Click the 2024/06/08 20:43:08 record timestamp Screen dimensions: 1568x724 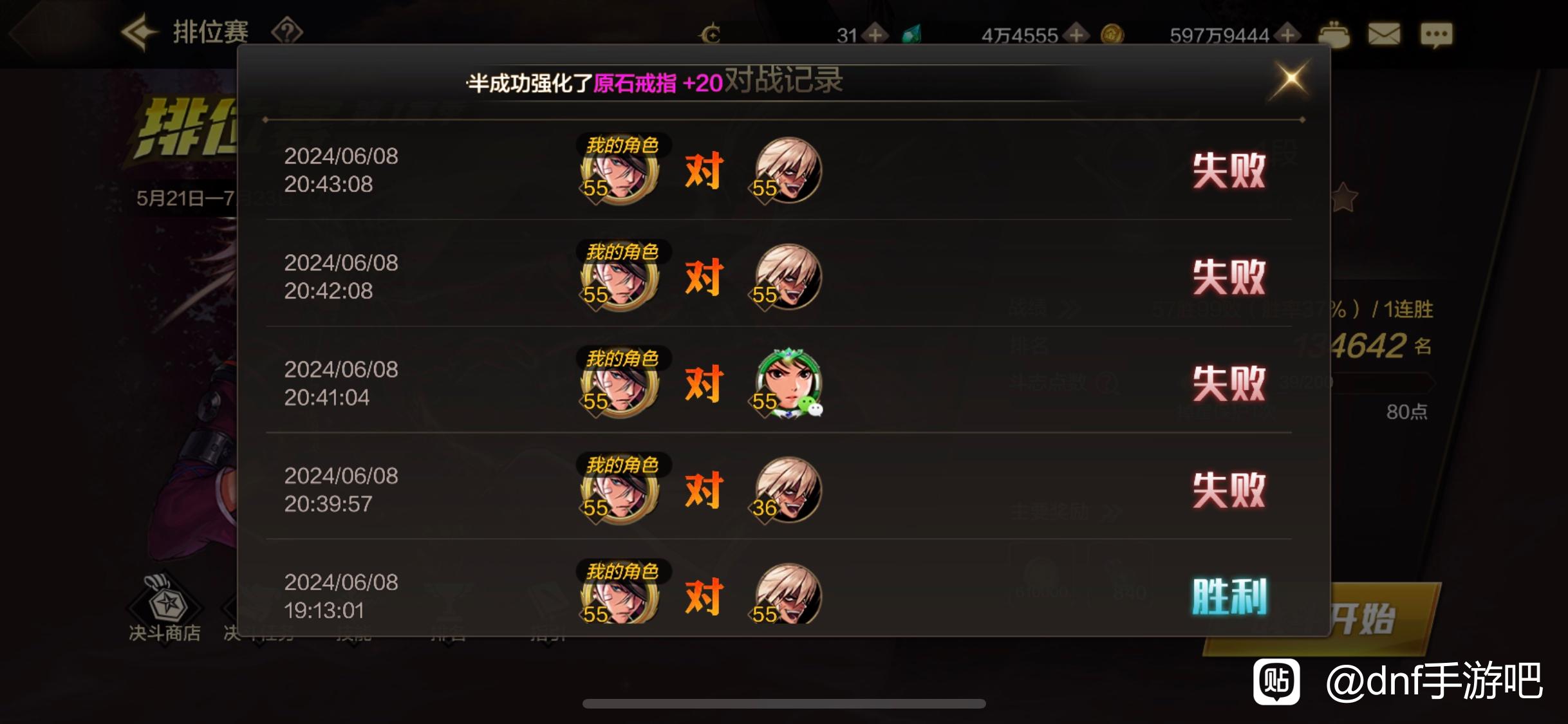[x=341, y=171]
